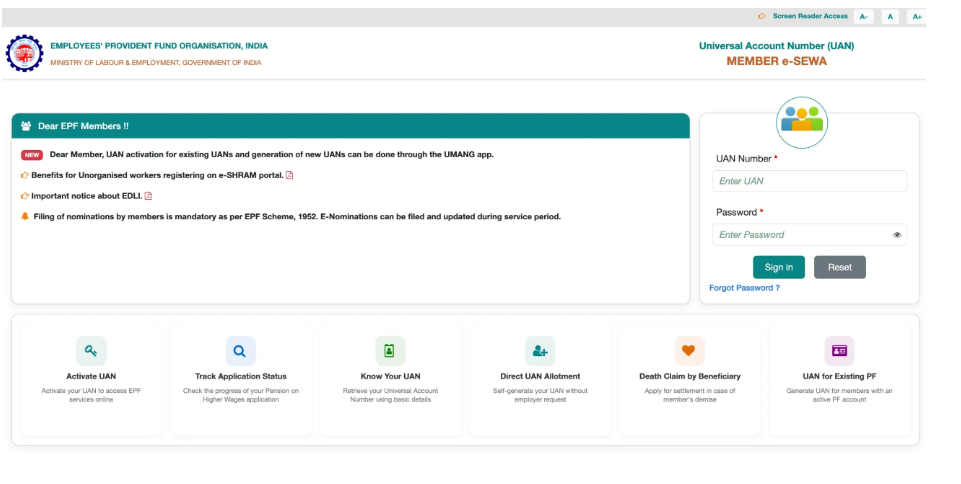The width and height of the screenshot is (961, 484).
Task: Click 'Activate your UAN to access EPF services' description
Action: click(91, 395)
